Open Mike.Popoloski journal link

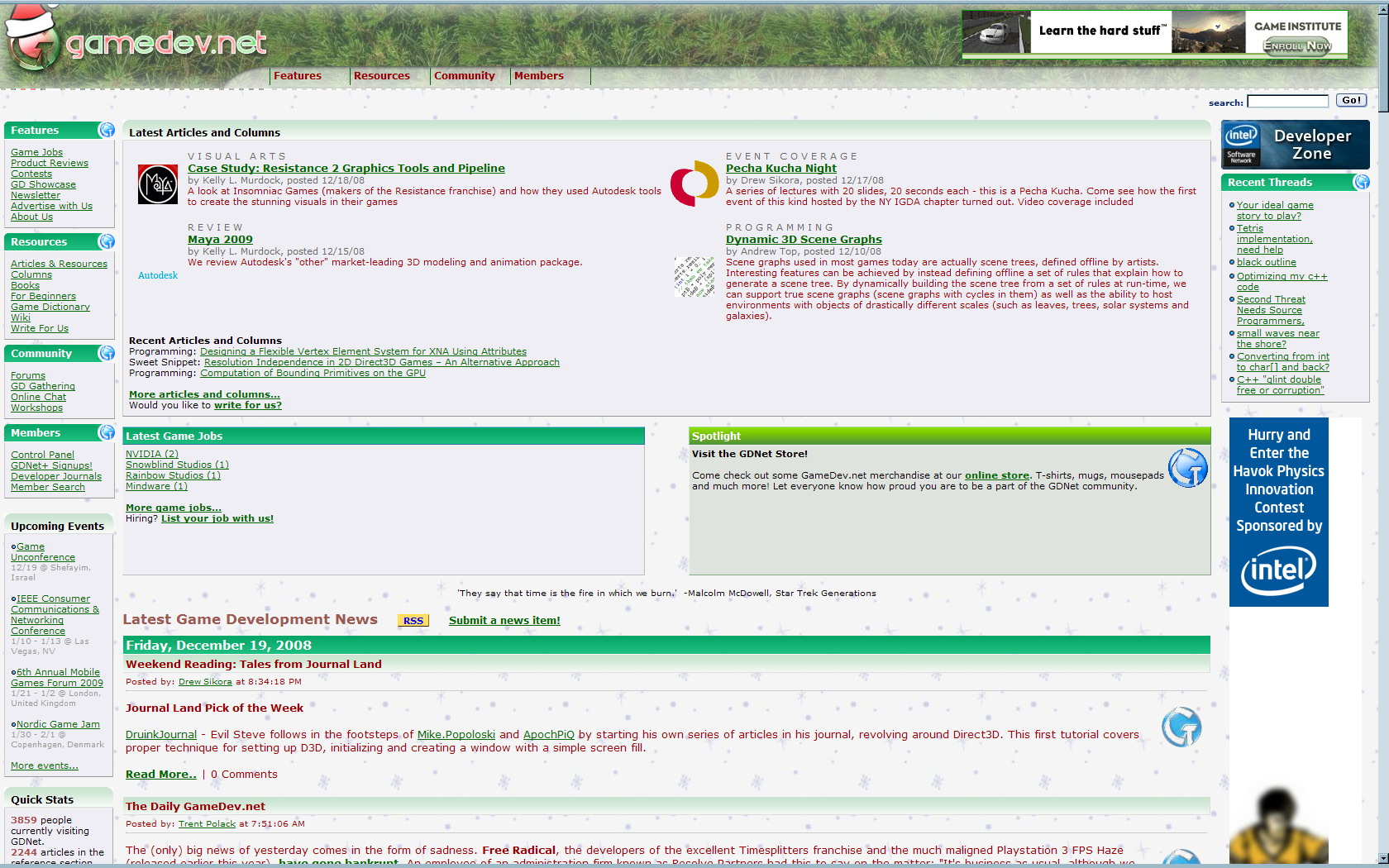pos(456,734)
